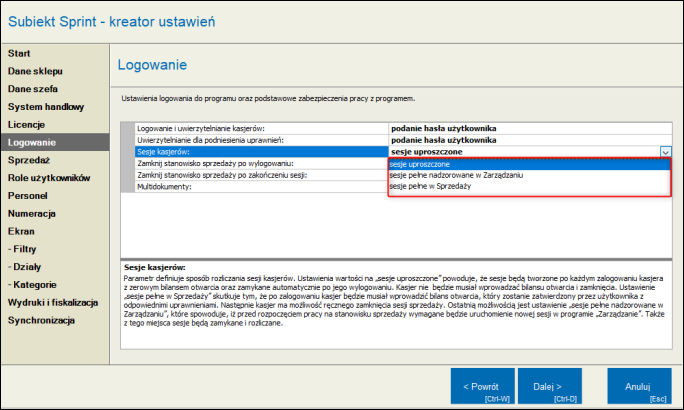Select Licencje in the sidebar
The height and width of the screenshot is (410, 684).
click(27, 124)
